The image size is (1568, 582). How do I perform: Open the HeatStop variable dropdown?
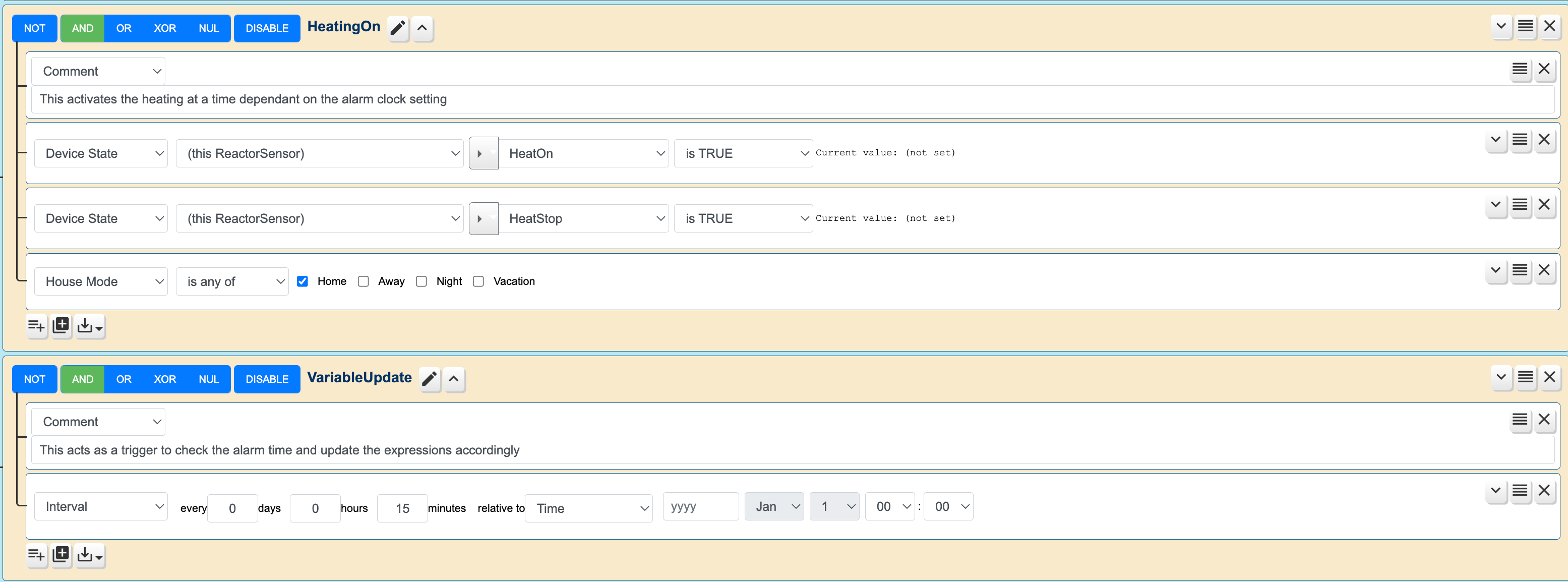583,218
